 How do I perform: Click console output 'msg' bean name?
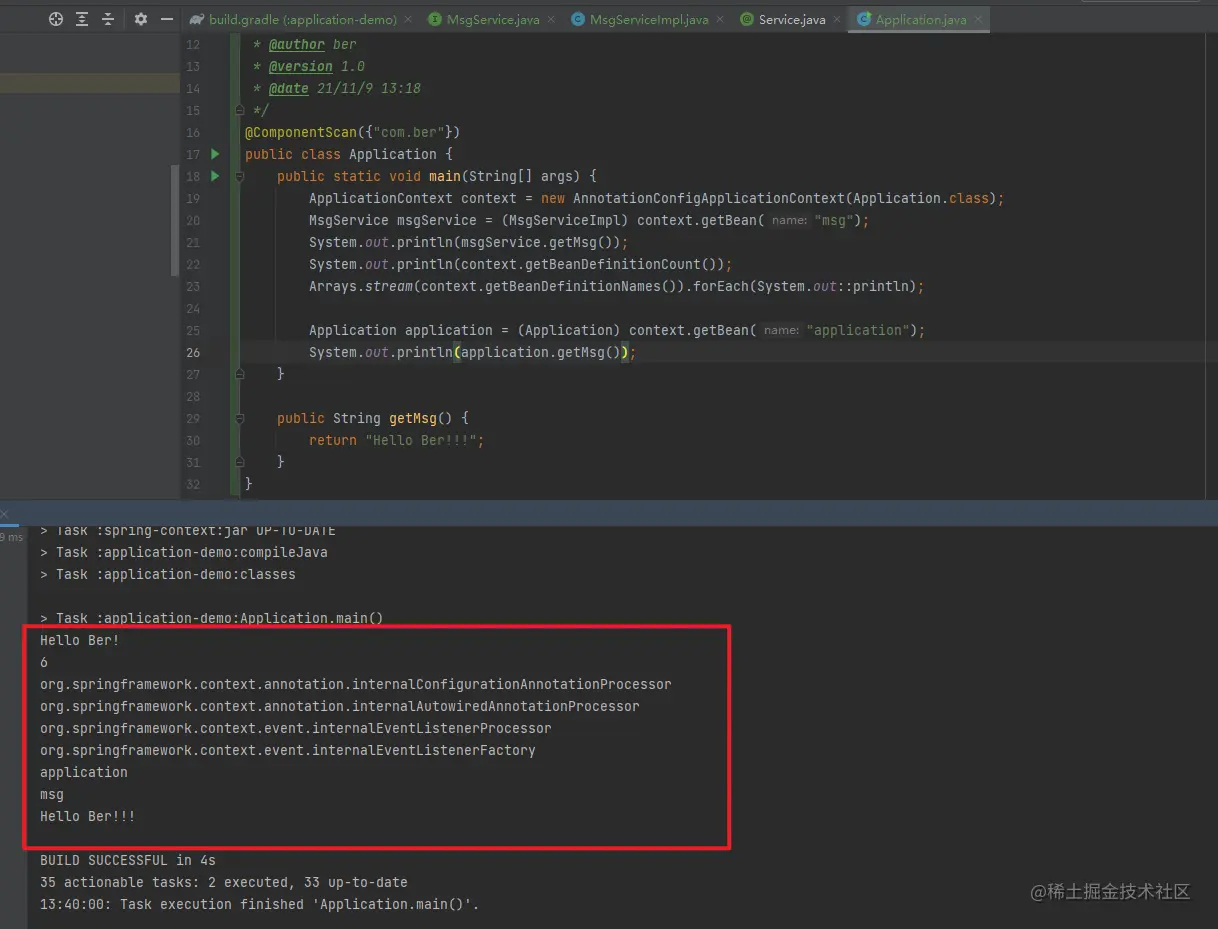pyautogui.click(x=52, y=794)
